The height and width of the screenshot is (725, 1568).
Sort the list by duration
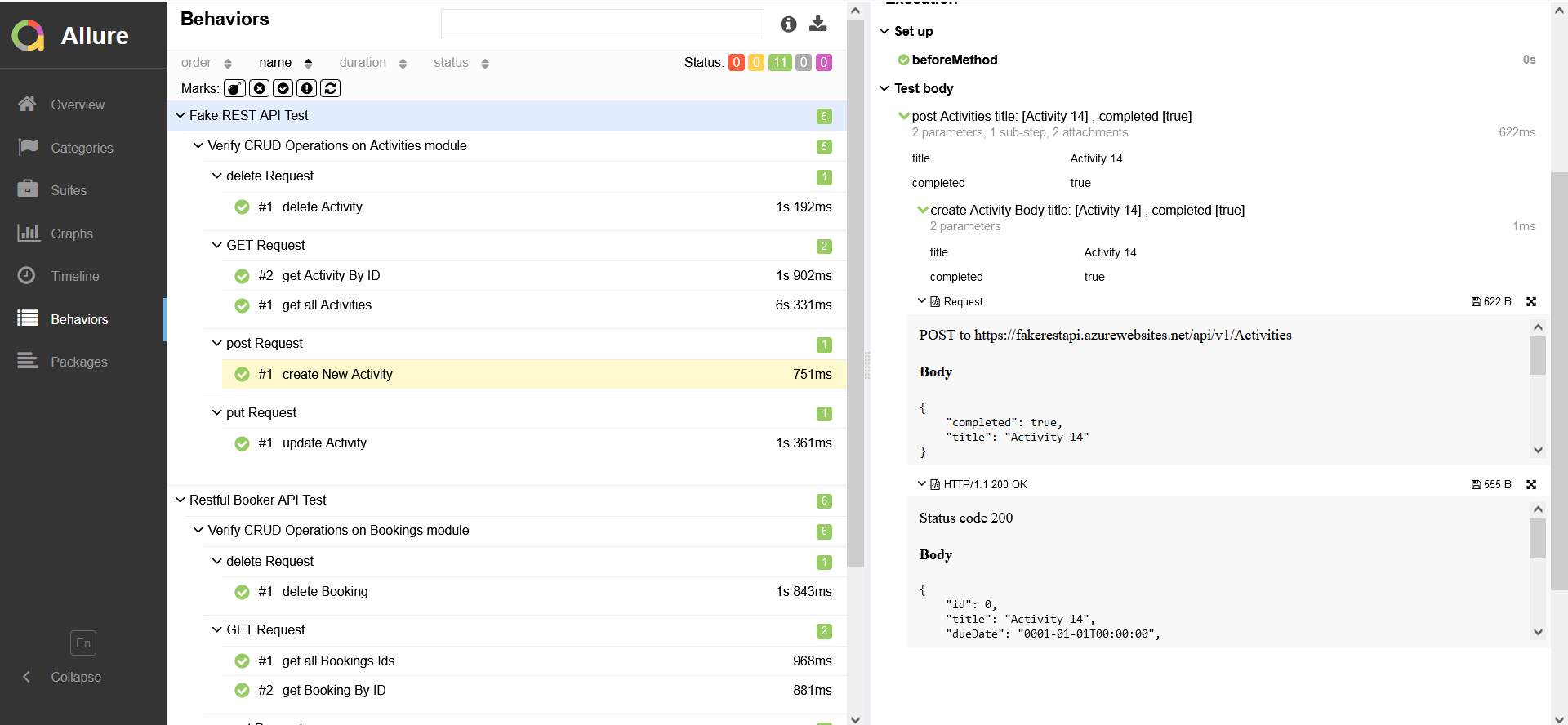pyautogui.click(x=372, y=63)
